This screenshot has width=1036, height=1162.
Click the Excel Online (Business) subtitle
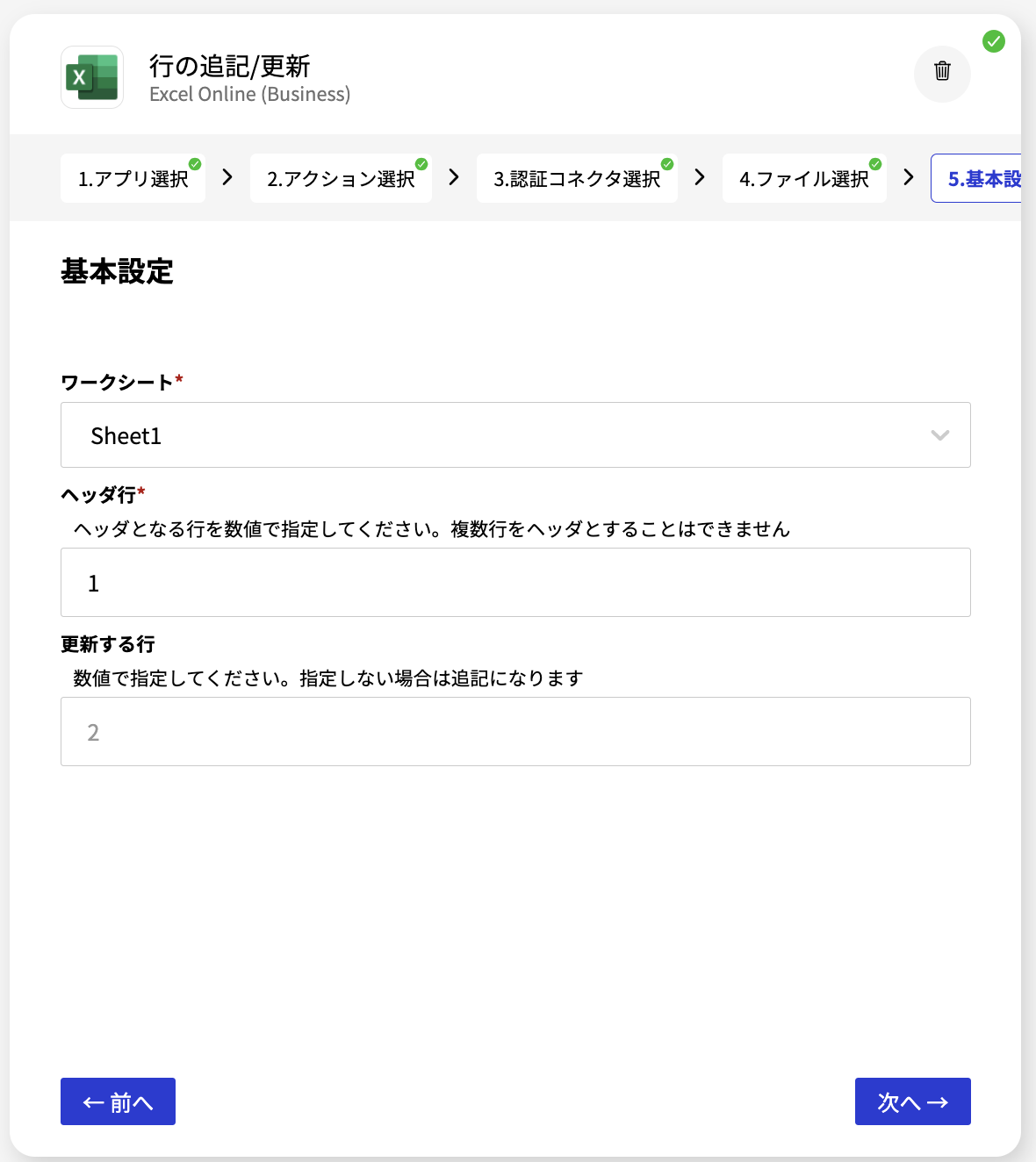[250, 95]
